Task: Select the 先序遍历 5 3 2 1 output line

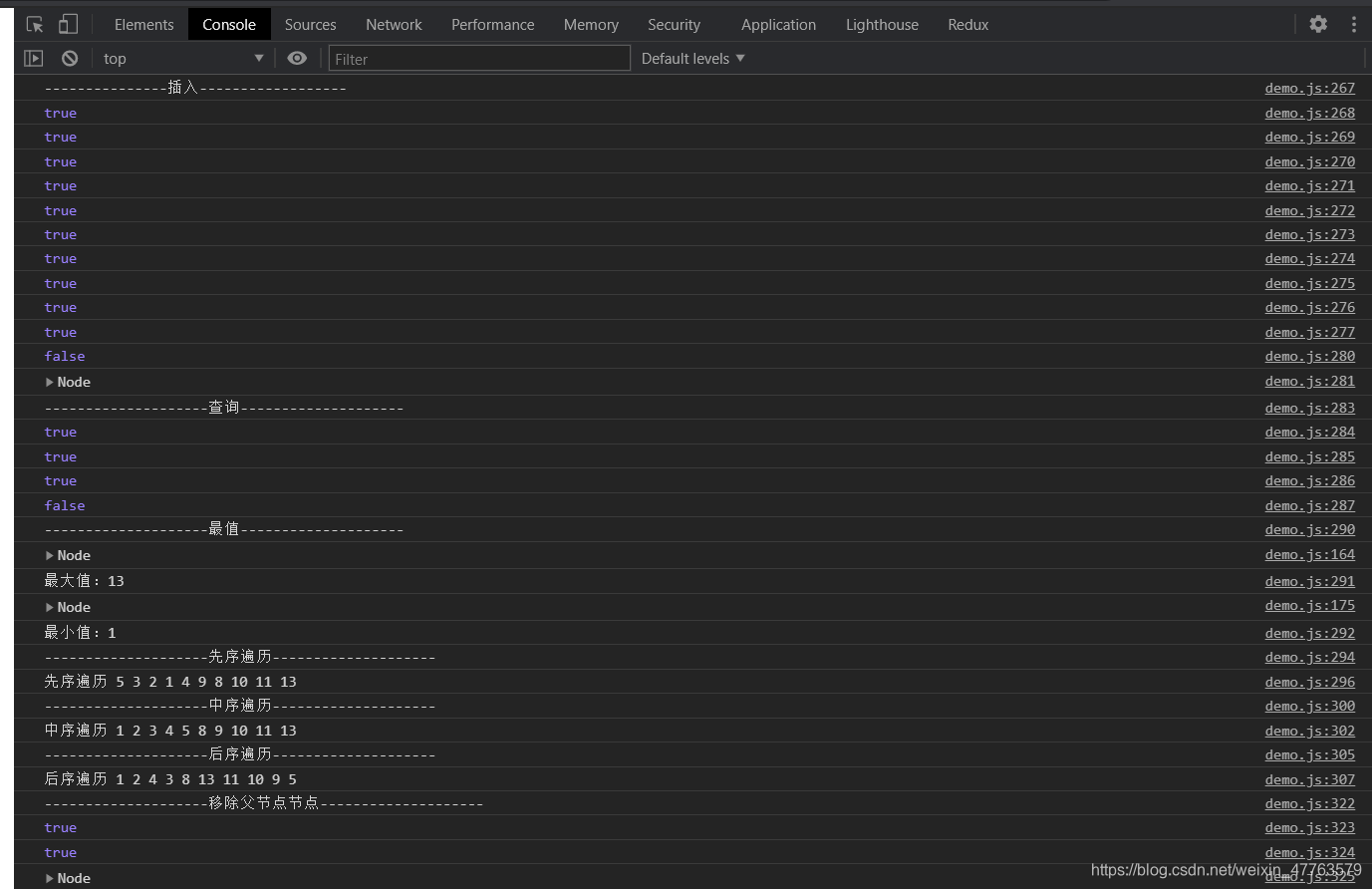Action: (170, 682)
